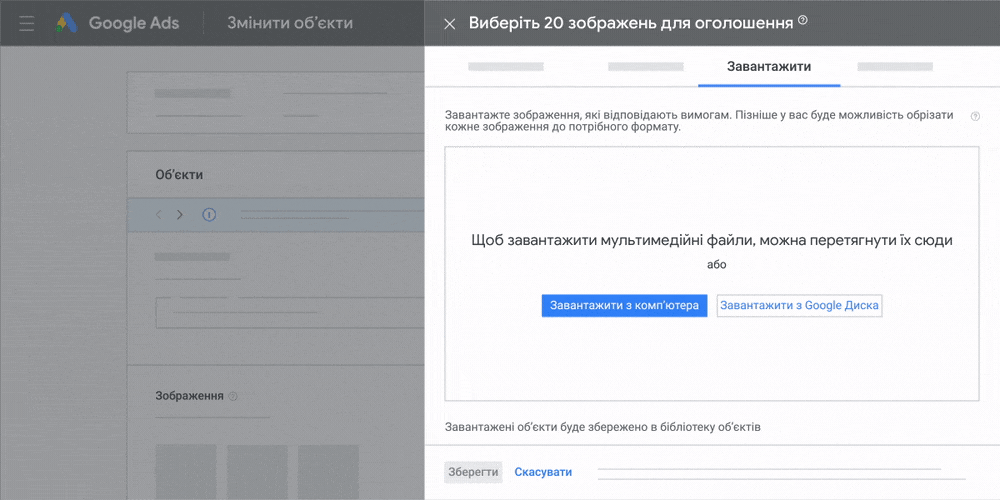Image resolution: width=1000 pixels, height=500 pixels.
Task: Close the image selection panel
Action: [450, 24]
